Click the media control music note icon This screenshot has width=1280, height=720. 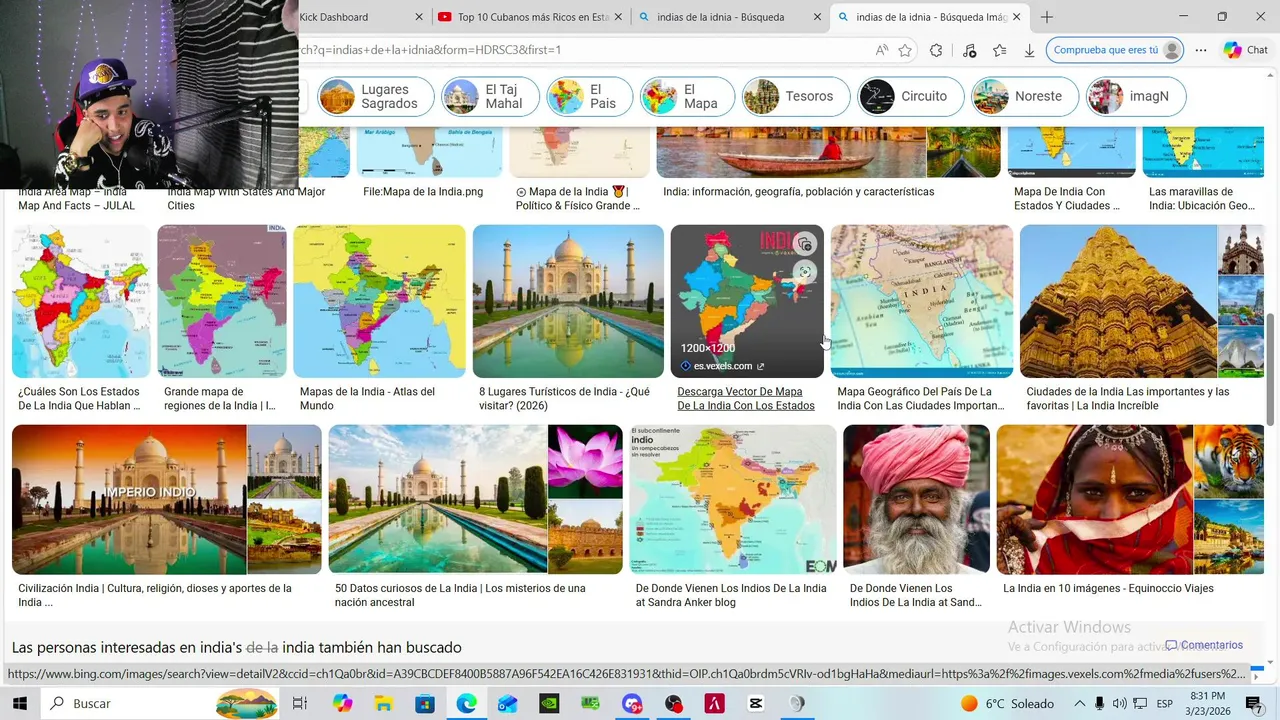pyautogui.click(x=969, y=50)
